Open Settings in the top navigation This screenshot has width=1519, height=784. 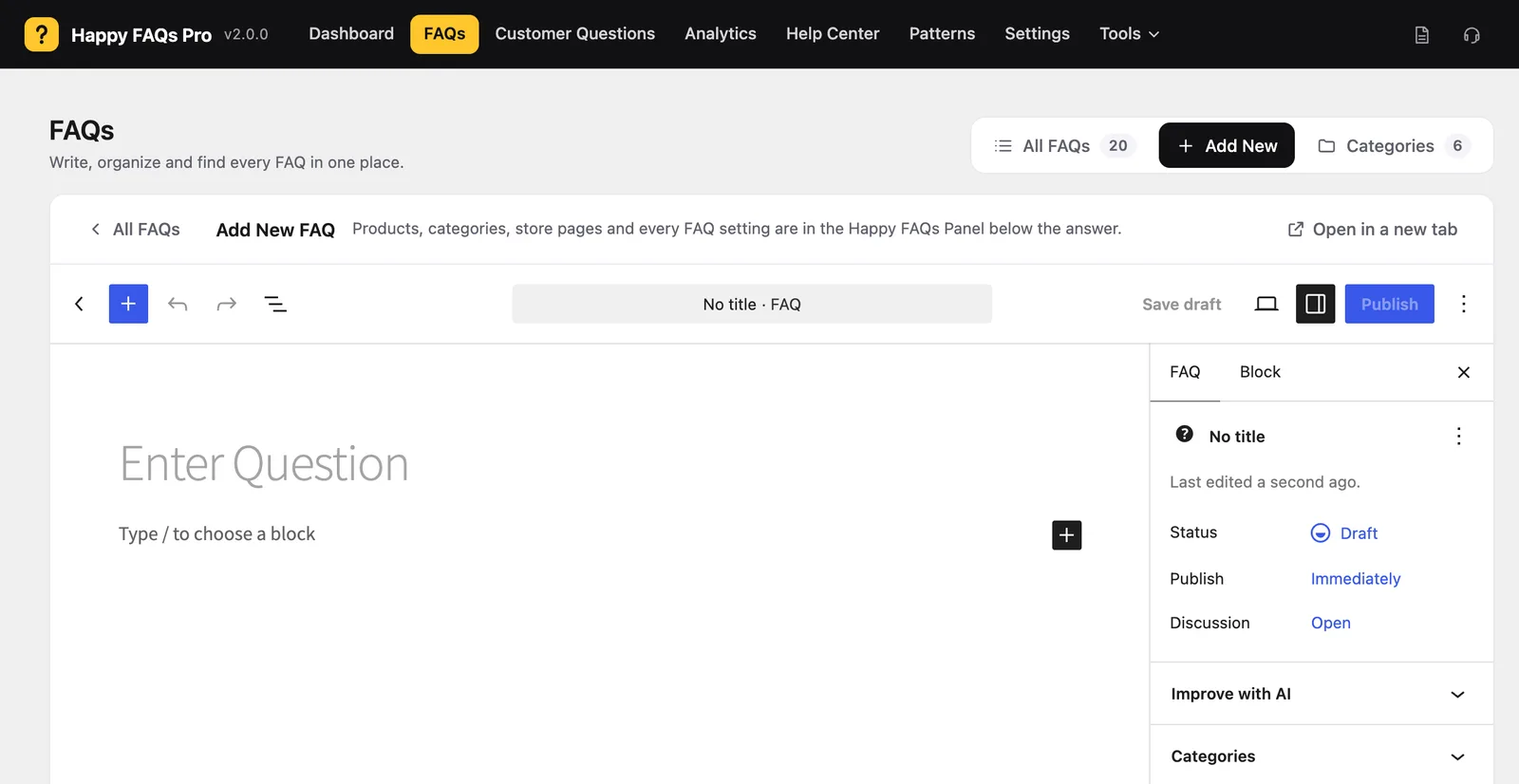[x=1037, y=34]
